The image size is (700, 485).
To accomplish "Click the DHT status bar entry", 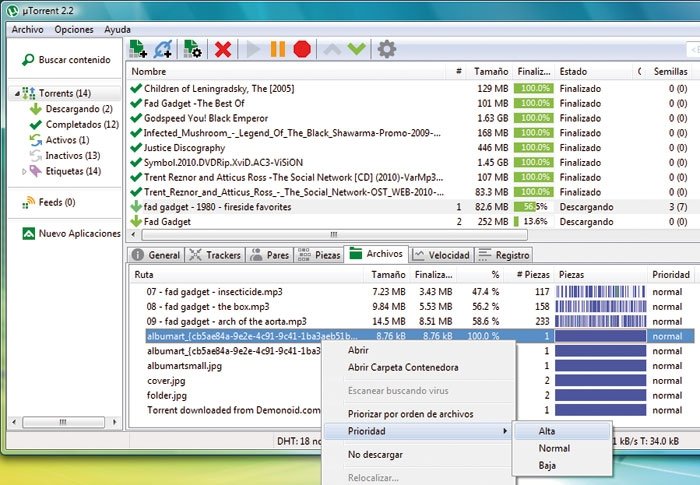I will click(x=299, y=441).
